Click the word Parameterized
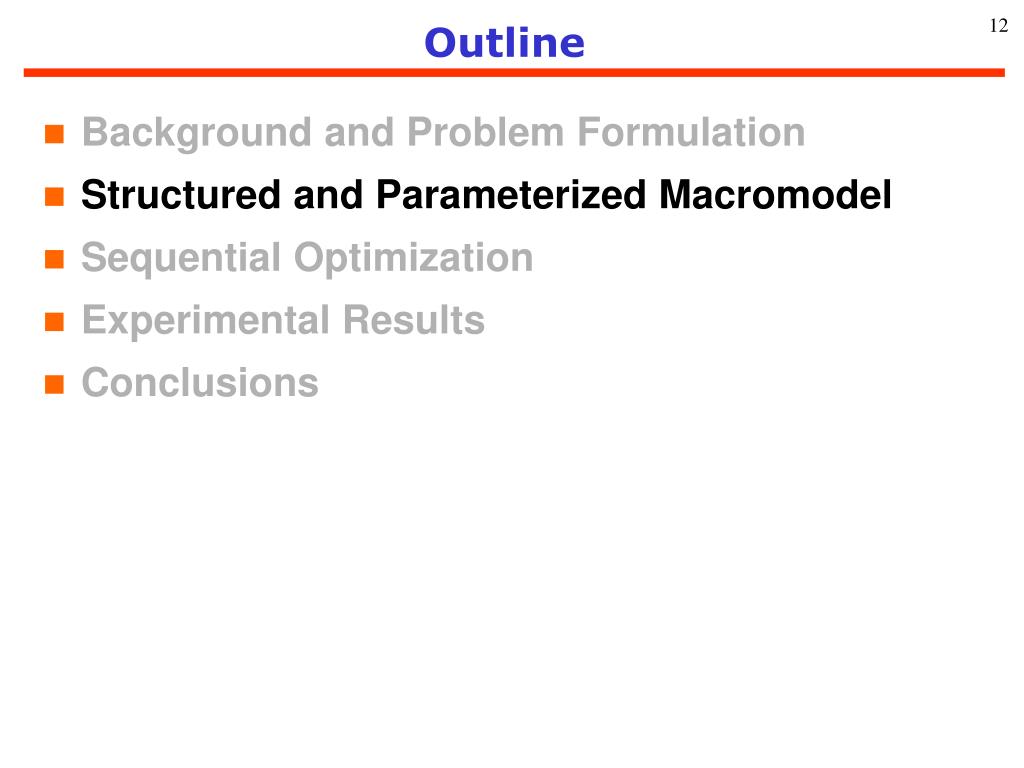1024x768 pixels. point(511,195)
